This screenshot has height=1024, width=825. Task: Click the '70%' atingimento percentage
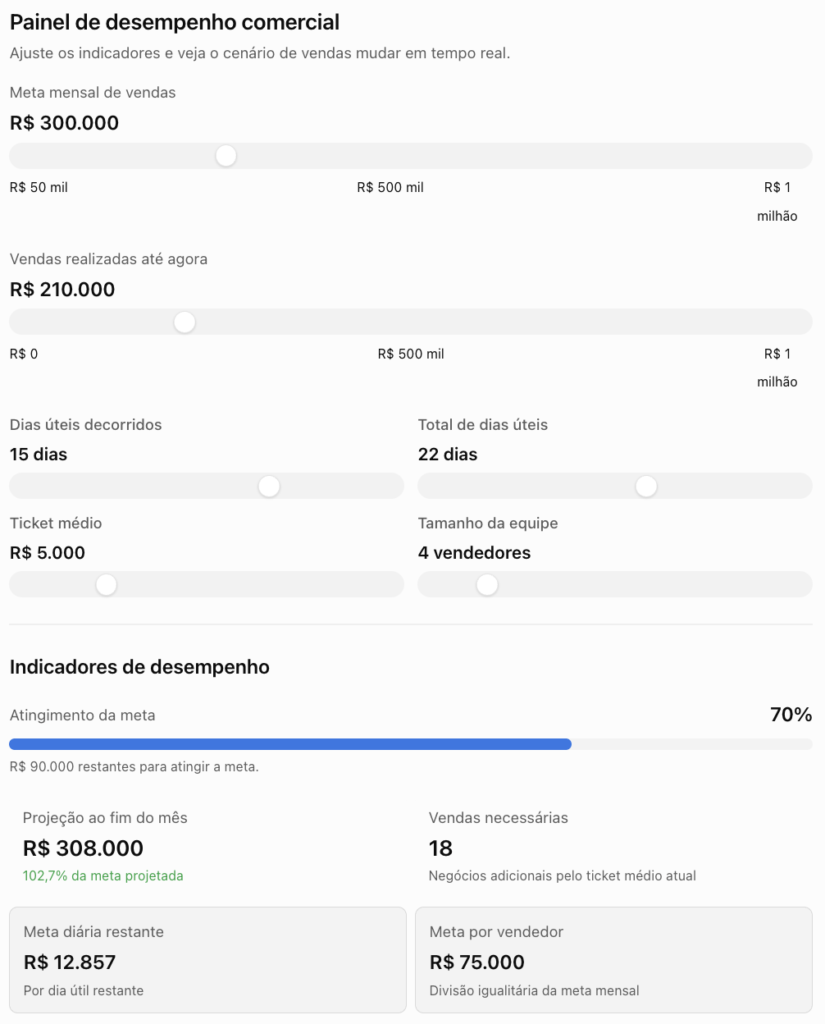tap(791, 714)
